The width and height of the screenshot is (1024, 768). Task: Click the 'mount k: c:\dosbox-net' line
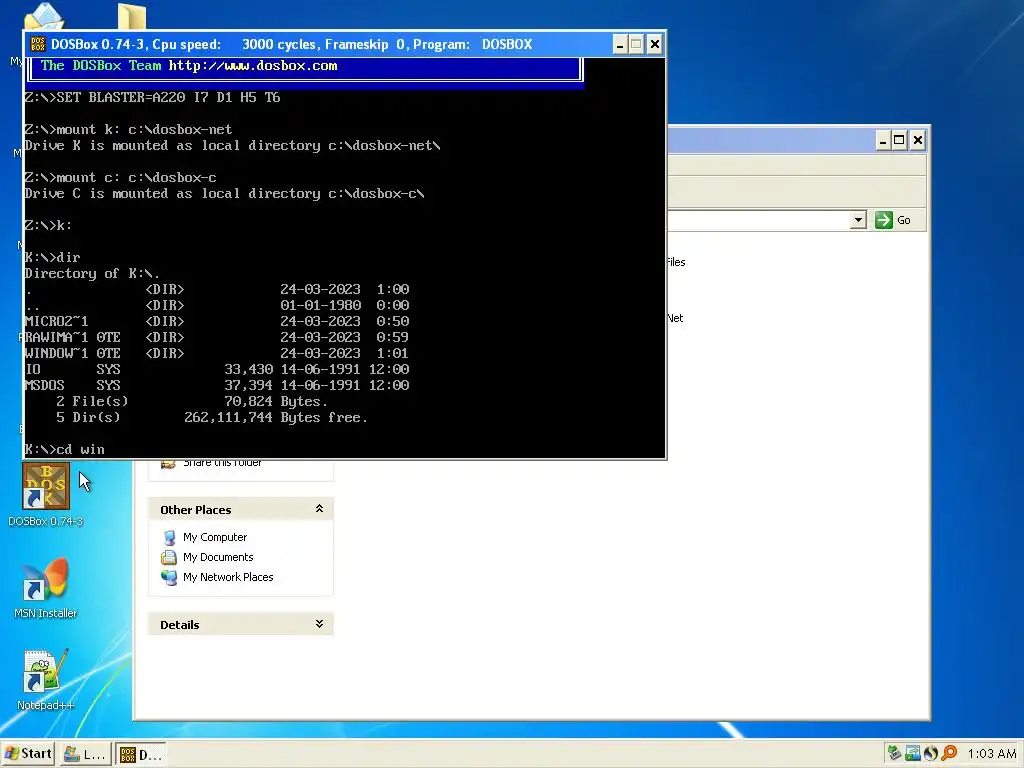(128, 129)
